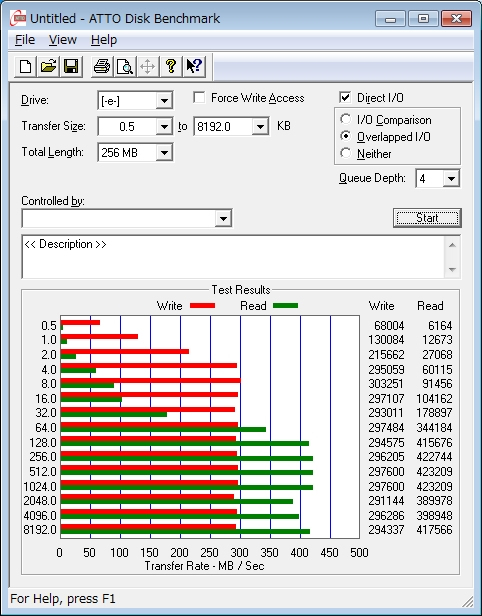Click the read value 344184
The image size is (482, 616).
tap(434, 427)
